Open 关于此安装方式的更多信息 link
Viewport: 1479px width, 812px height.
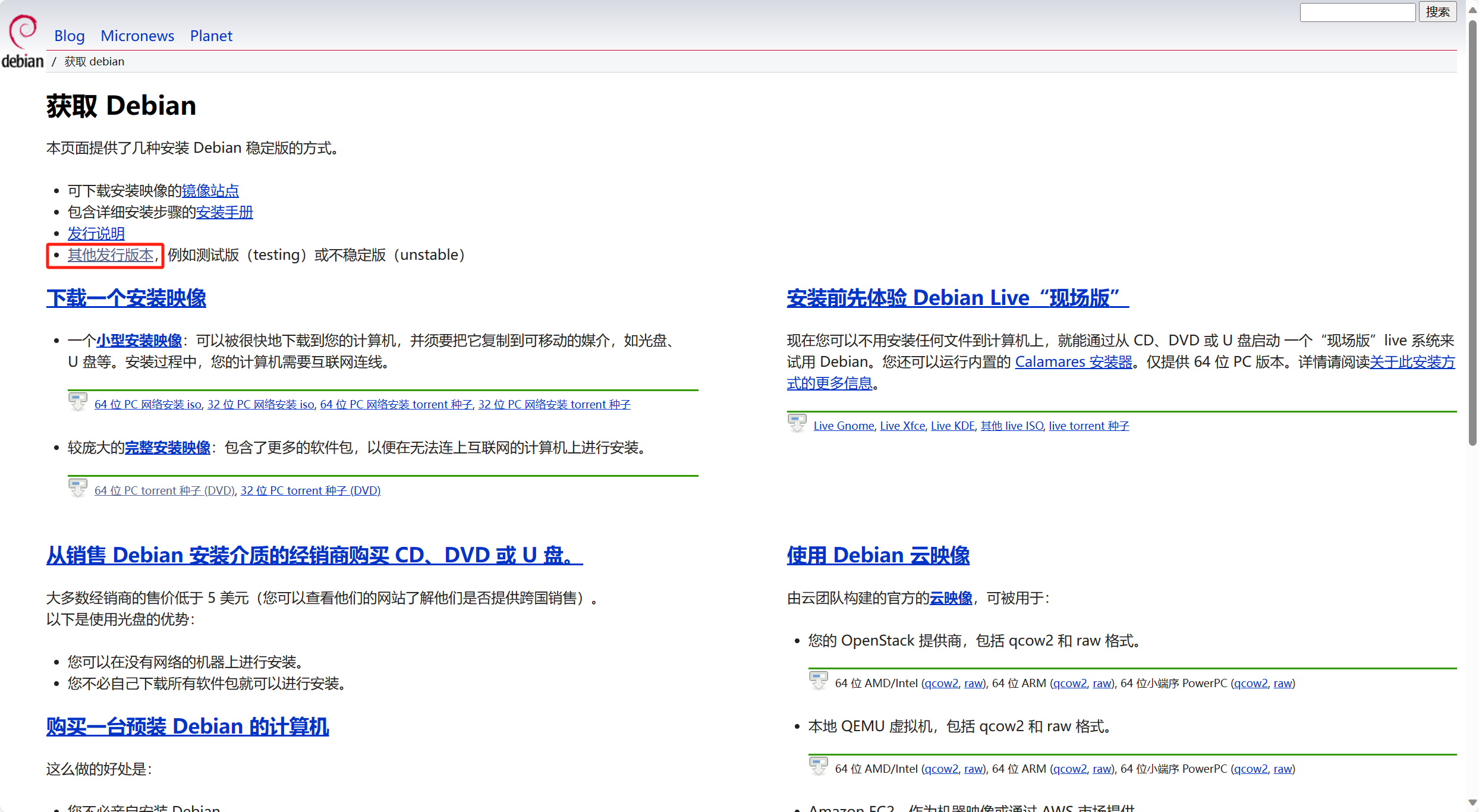(1412, 362)
